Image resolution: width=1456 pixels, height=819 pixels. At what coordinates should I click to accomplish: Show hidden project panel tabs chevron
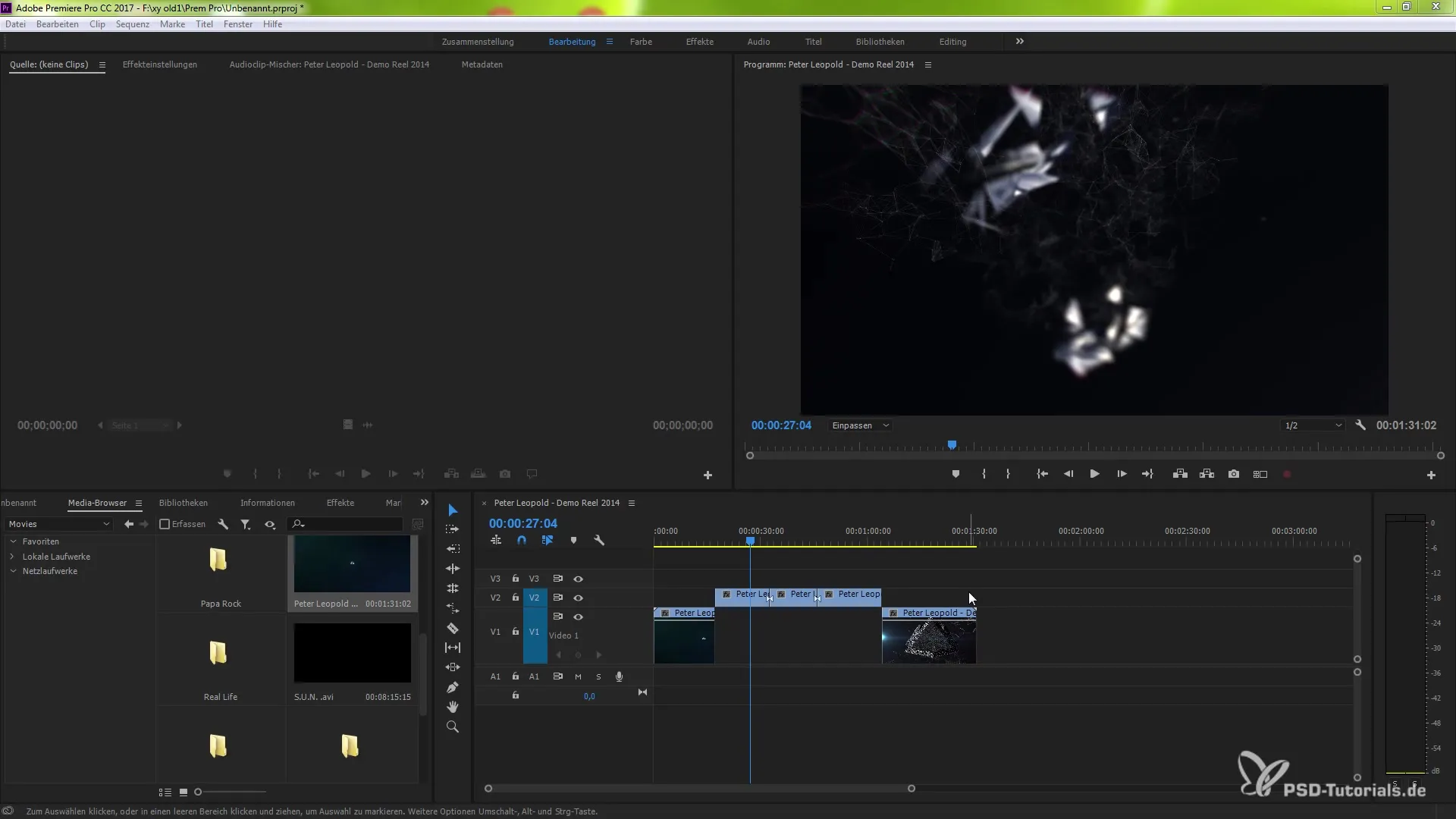pos(425,503)
